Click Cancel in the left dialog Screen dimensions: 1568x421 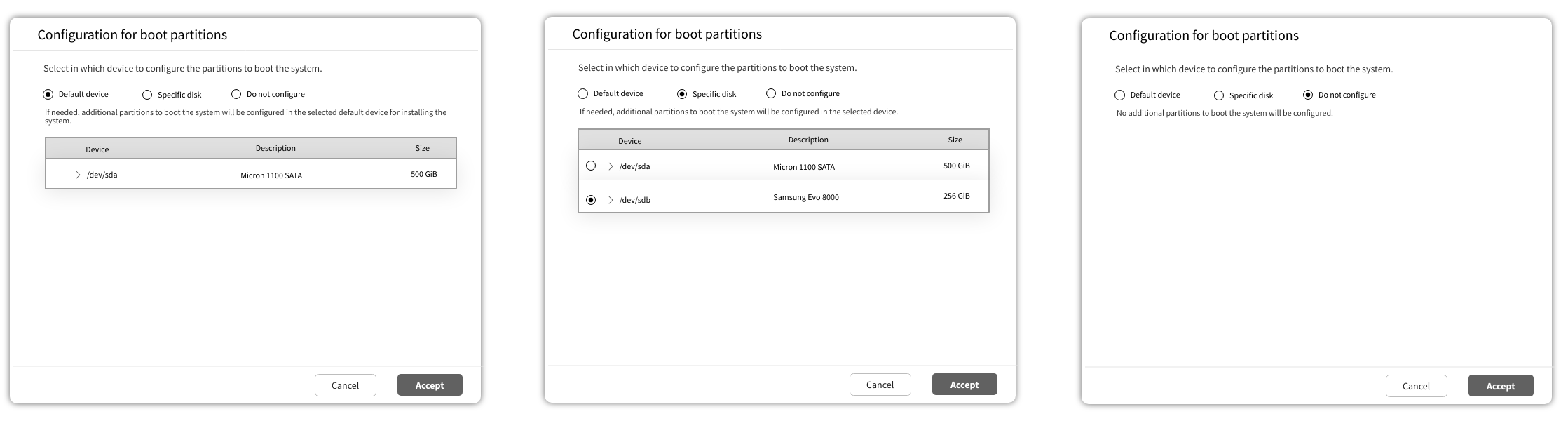[x=346, y=385]
